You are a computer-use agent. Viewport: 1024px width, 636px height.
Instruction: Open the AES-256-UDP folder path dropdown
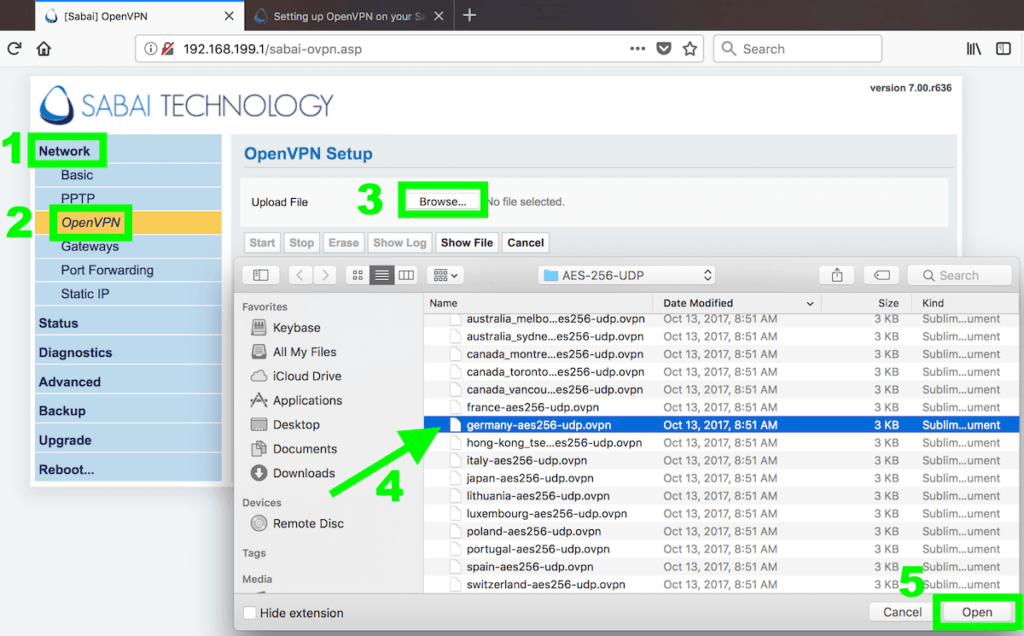(x=626, y=275)
